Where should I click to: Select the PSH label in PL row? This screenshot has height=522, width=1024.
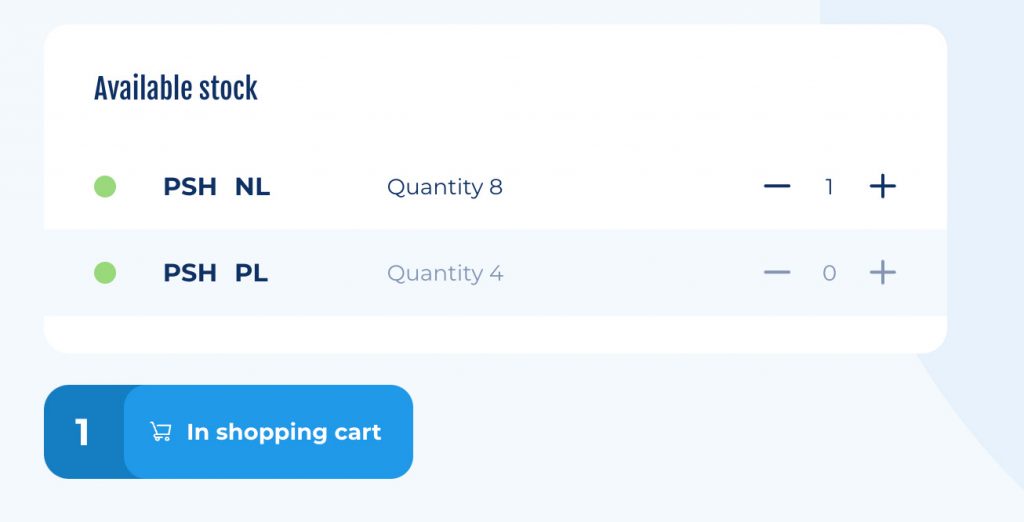coord(189,273)
